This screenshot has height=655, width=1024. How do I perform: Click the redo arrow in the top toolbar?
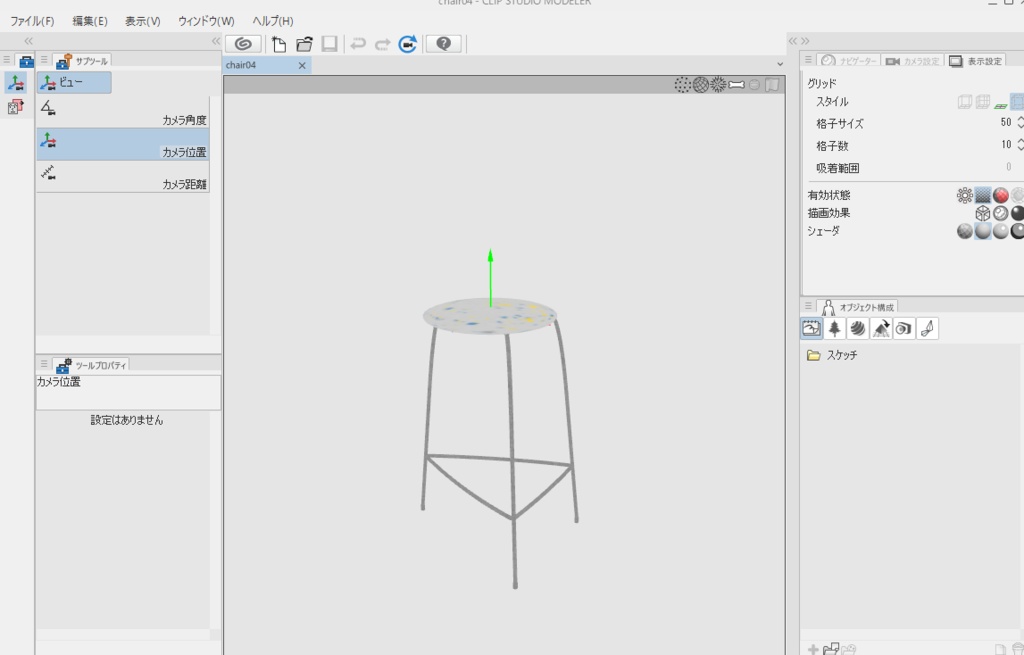[384, 43]
